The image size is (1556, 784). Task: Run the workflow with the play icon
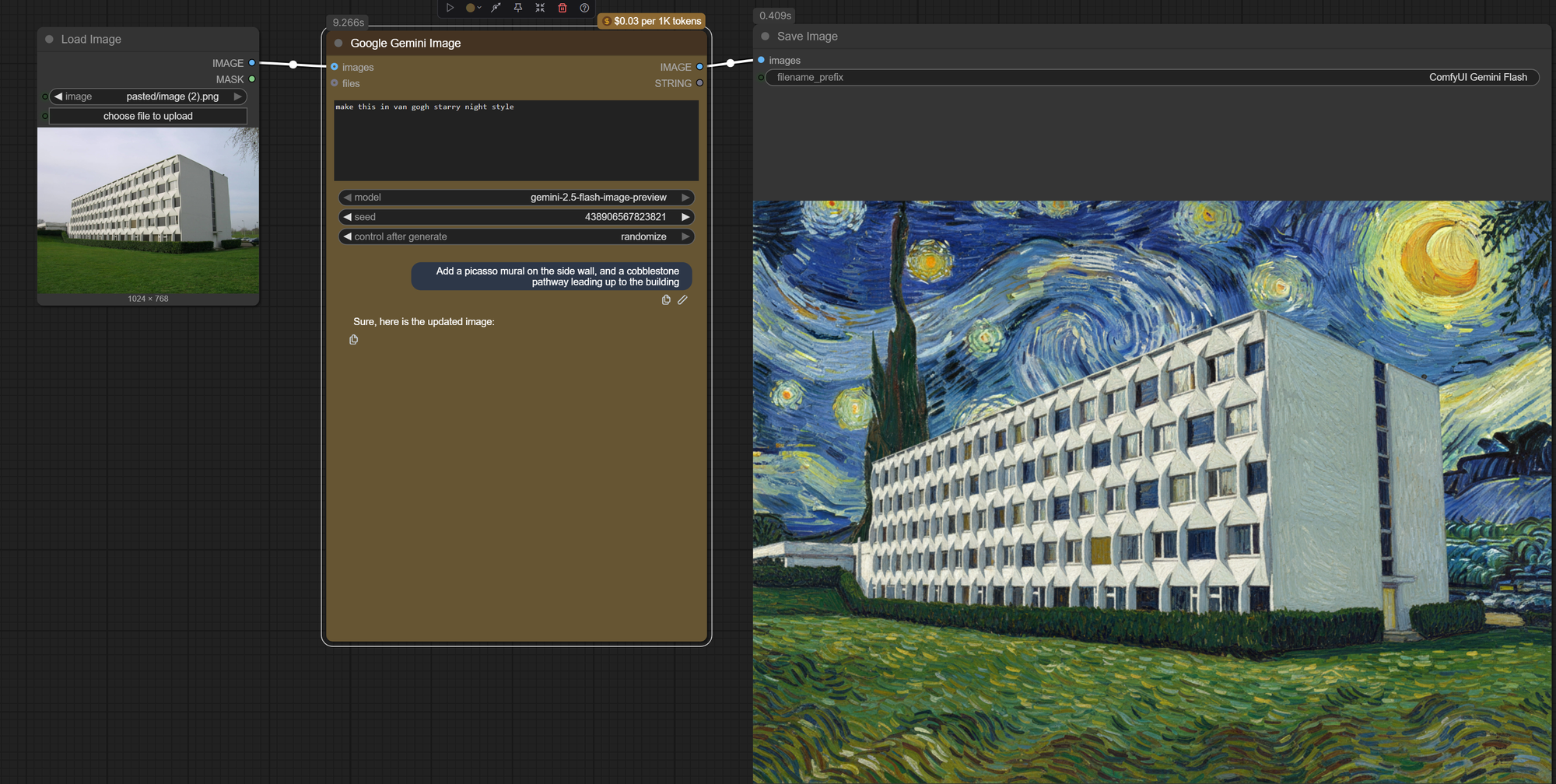pyautogui.click(x=450, y=8)
